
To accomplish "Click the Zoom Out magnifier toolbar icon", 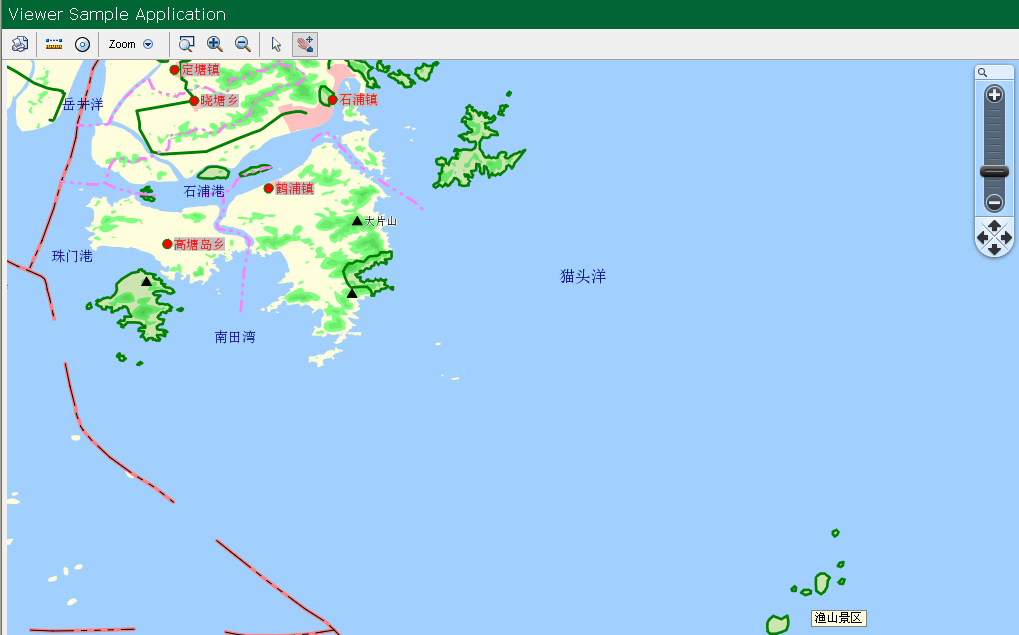I will 242,44.
